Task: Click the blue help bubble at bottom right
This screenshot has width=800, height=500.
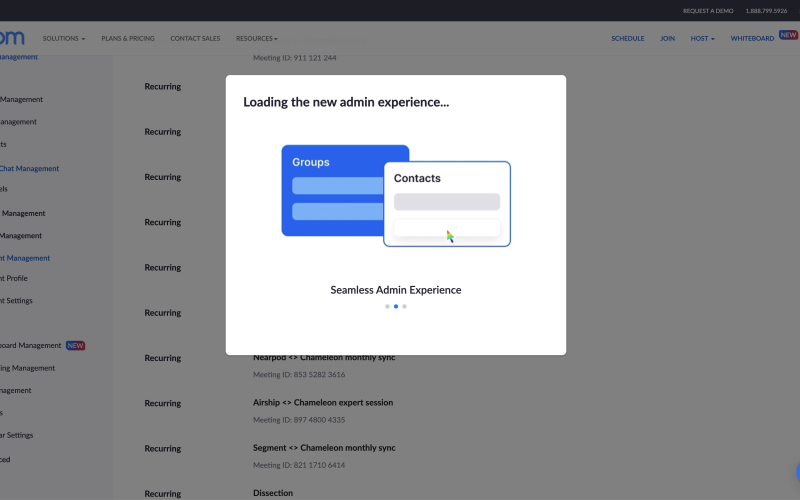Action: click(x=797, y=473)
